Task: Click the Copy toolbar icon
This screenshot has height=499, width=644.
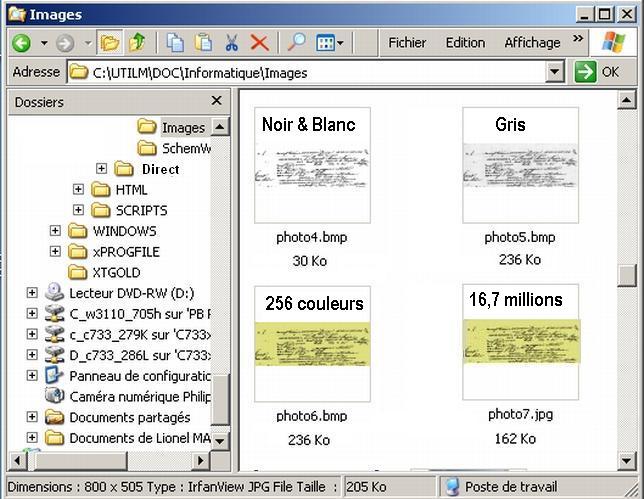Action: click(175, 42)
